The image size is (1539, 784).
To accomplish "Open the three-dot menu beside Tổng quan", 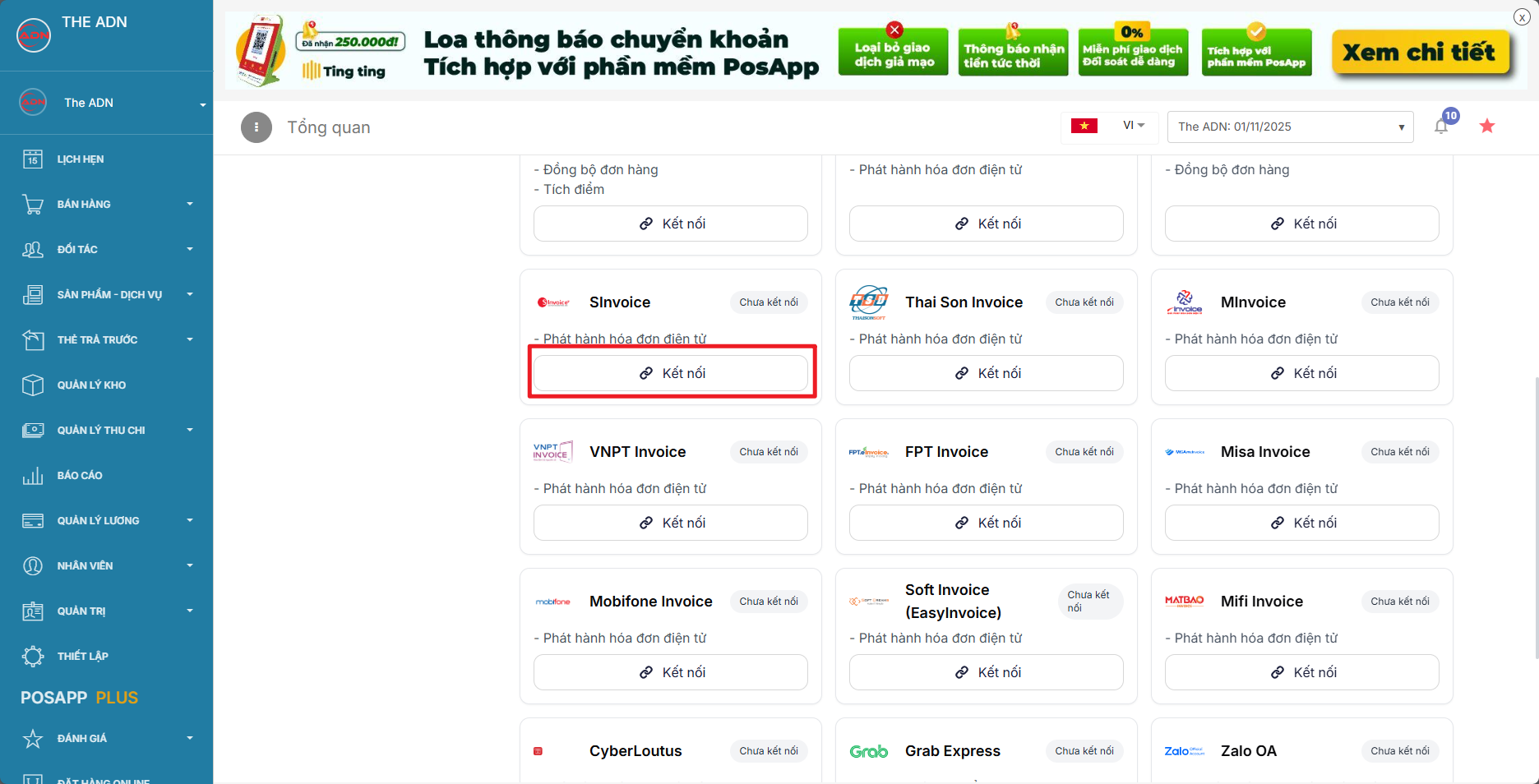I will (256, 127).
